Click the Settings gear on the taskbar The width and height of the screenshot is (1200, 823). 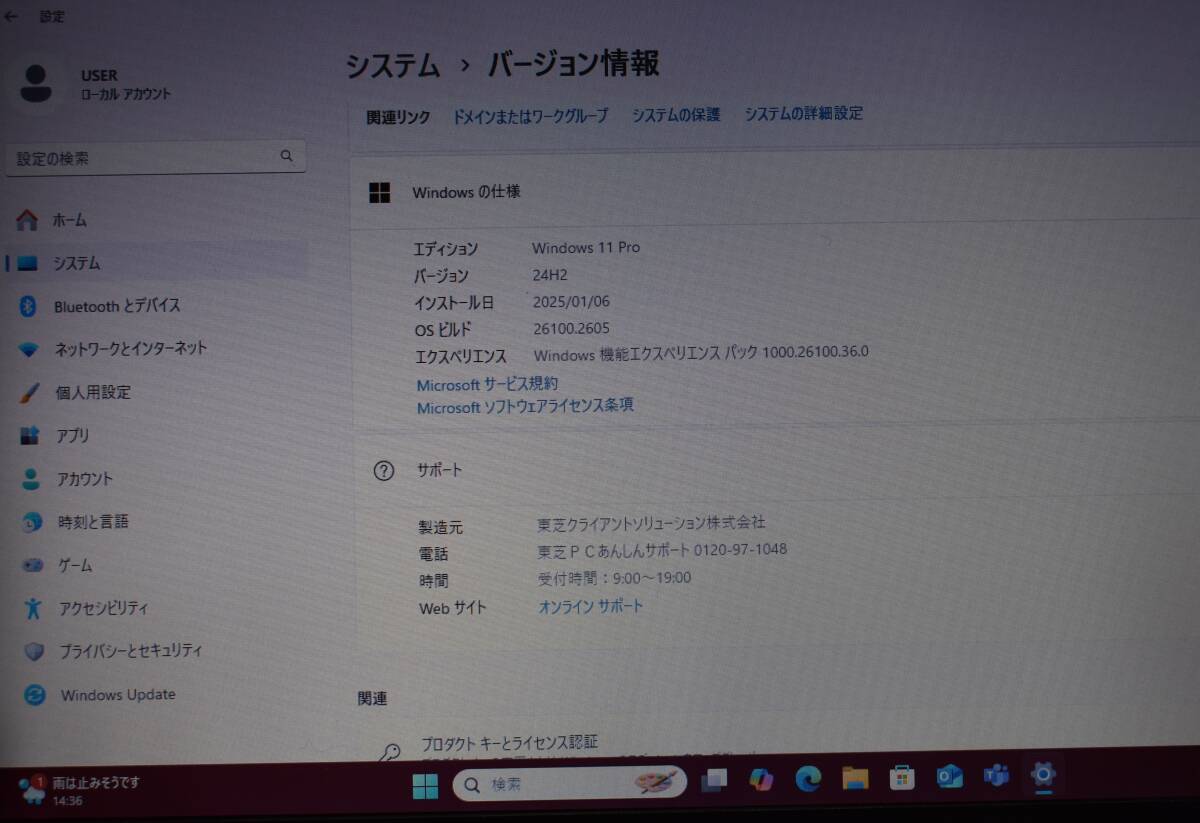tap(1043, 774)
